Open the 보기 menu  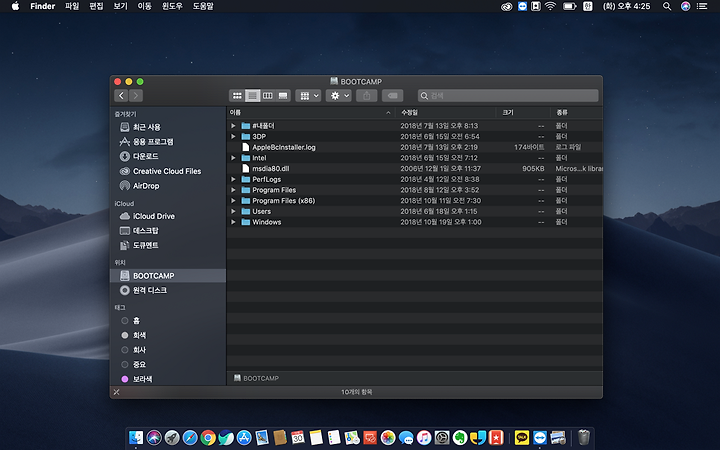(x=120, y=6)
